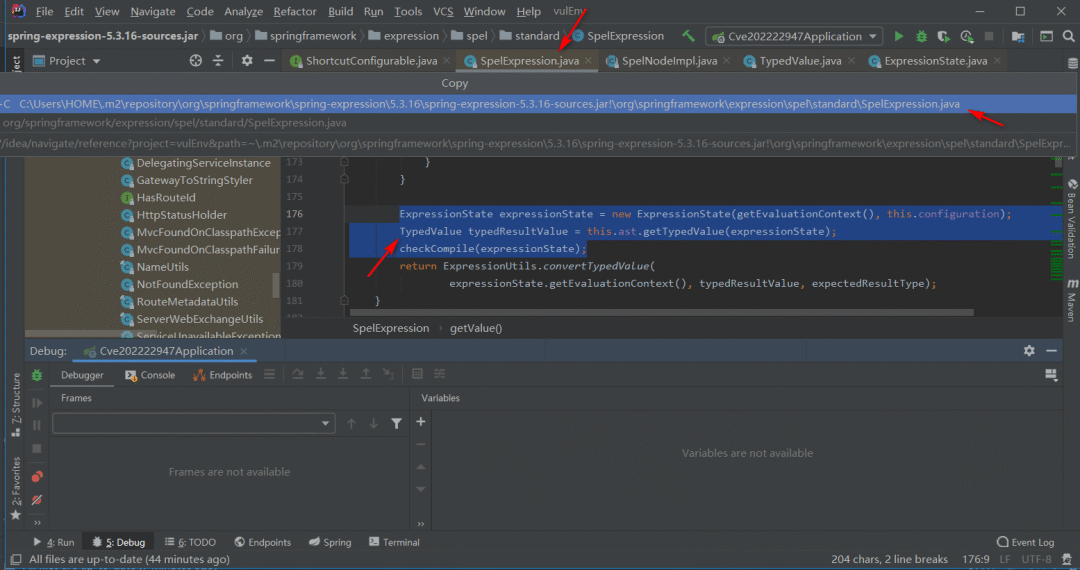
Task: Add new watch with plus icon
Action: coord(421,421)
